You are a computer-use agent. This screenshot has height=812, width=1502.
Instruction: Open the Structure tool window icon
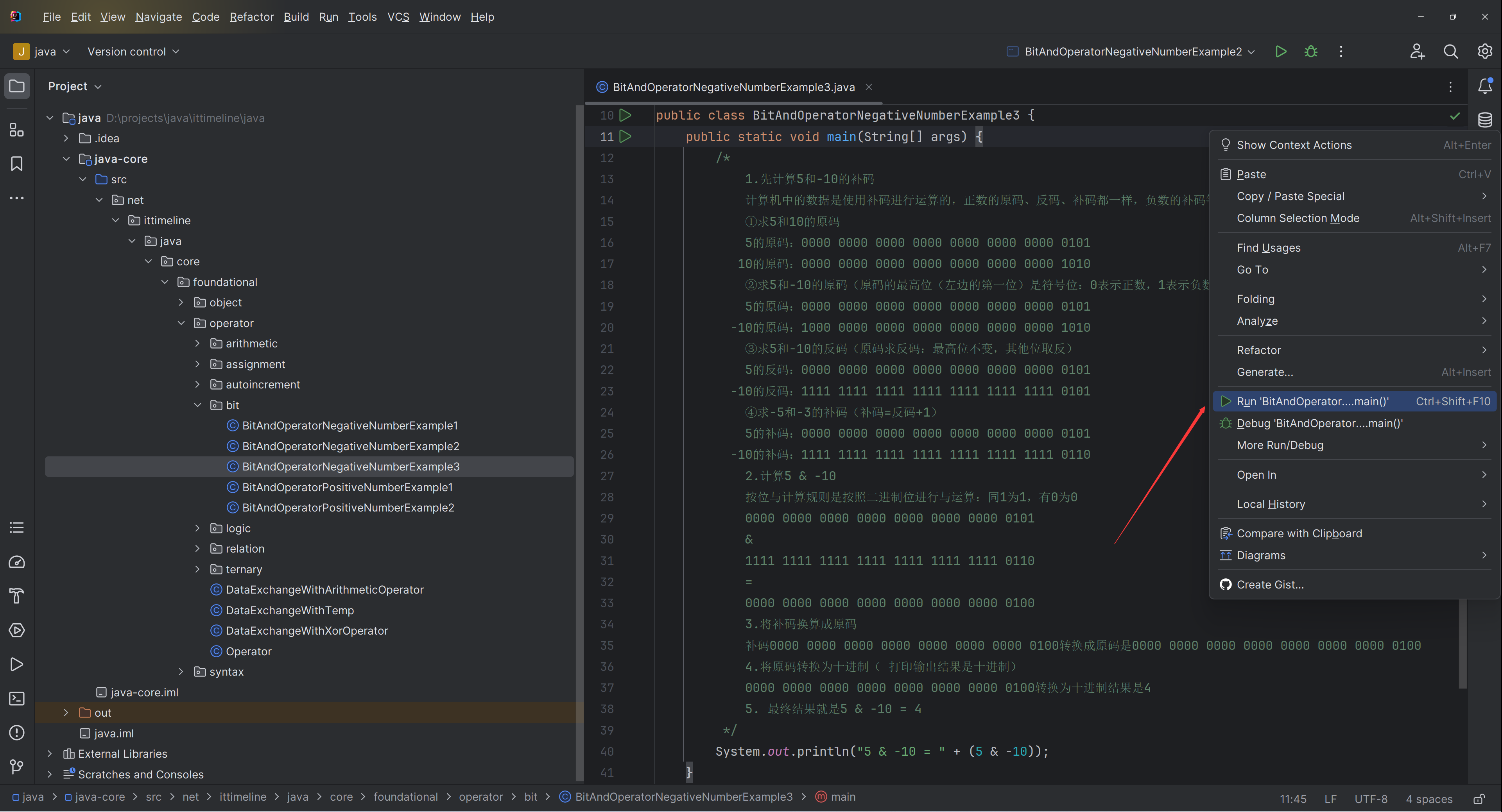click(17, 129)
